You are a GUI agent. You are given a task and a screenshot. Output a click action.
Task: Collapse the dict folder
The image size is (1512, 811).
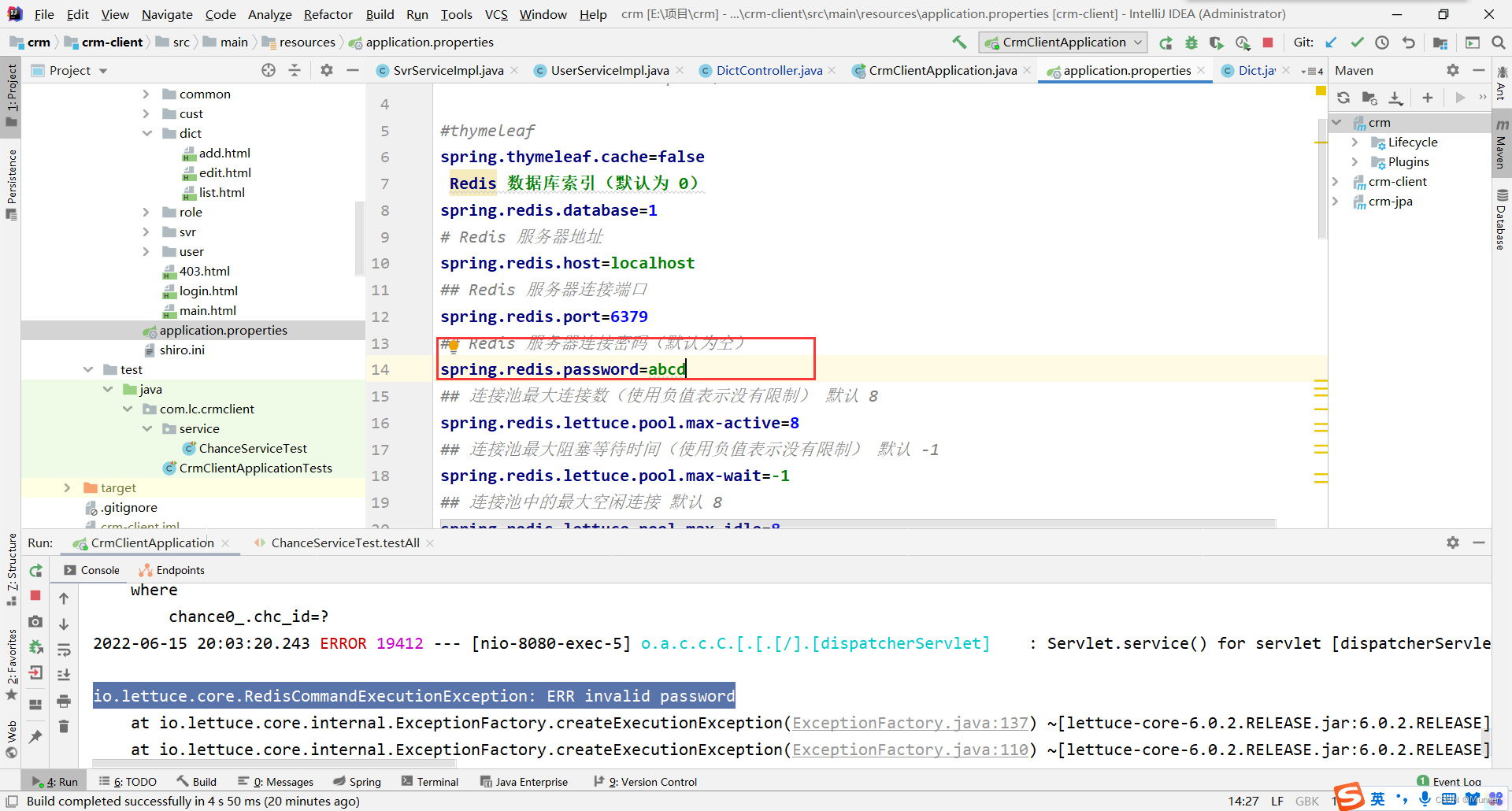click(146, 133)
